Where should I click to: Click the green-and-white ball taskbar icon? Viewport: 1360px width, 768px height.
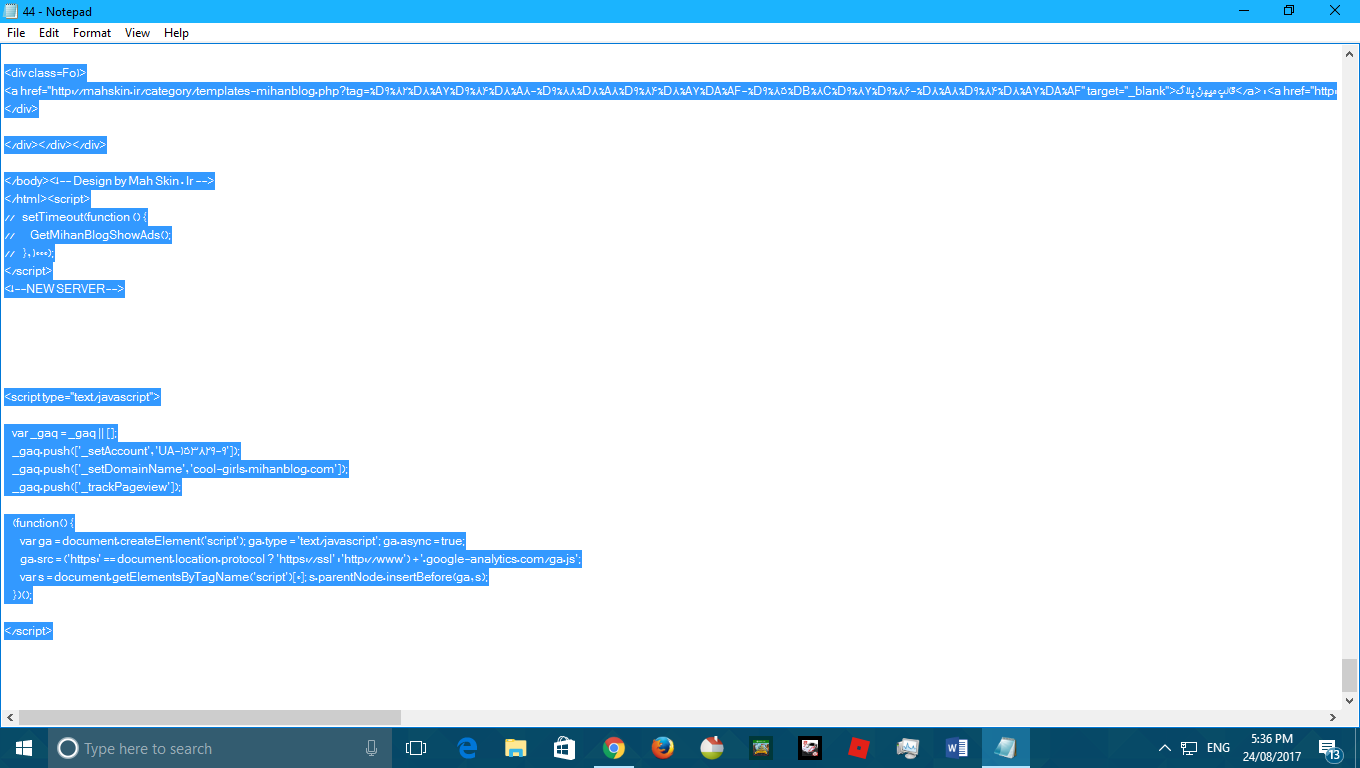(x=712, y=748)
